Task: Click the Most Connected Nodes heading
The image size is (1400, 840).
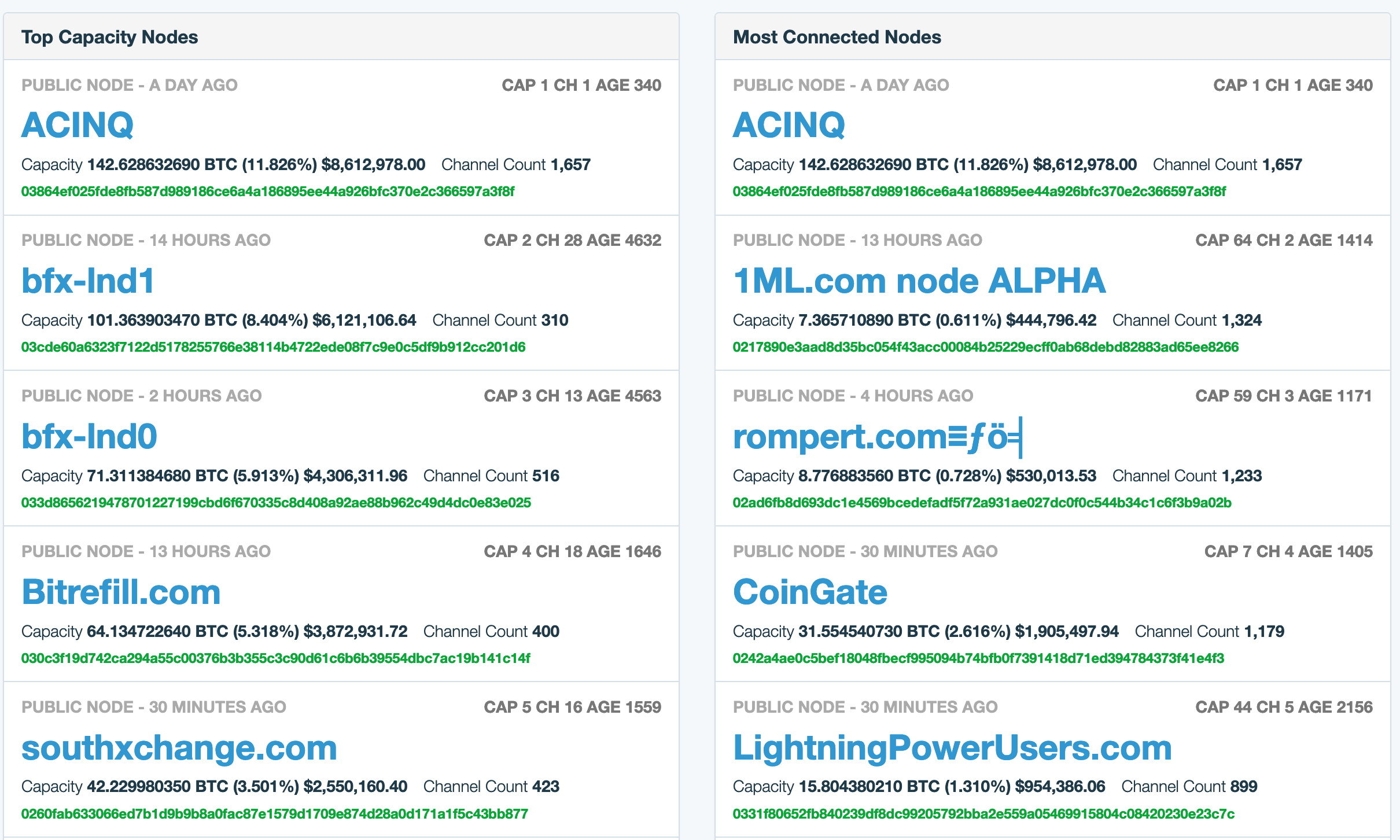Action: click(x=837, y=37)
